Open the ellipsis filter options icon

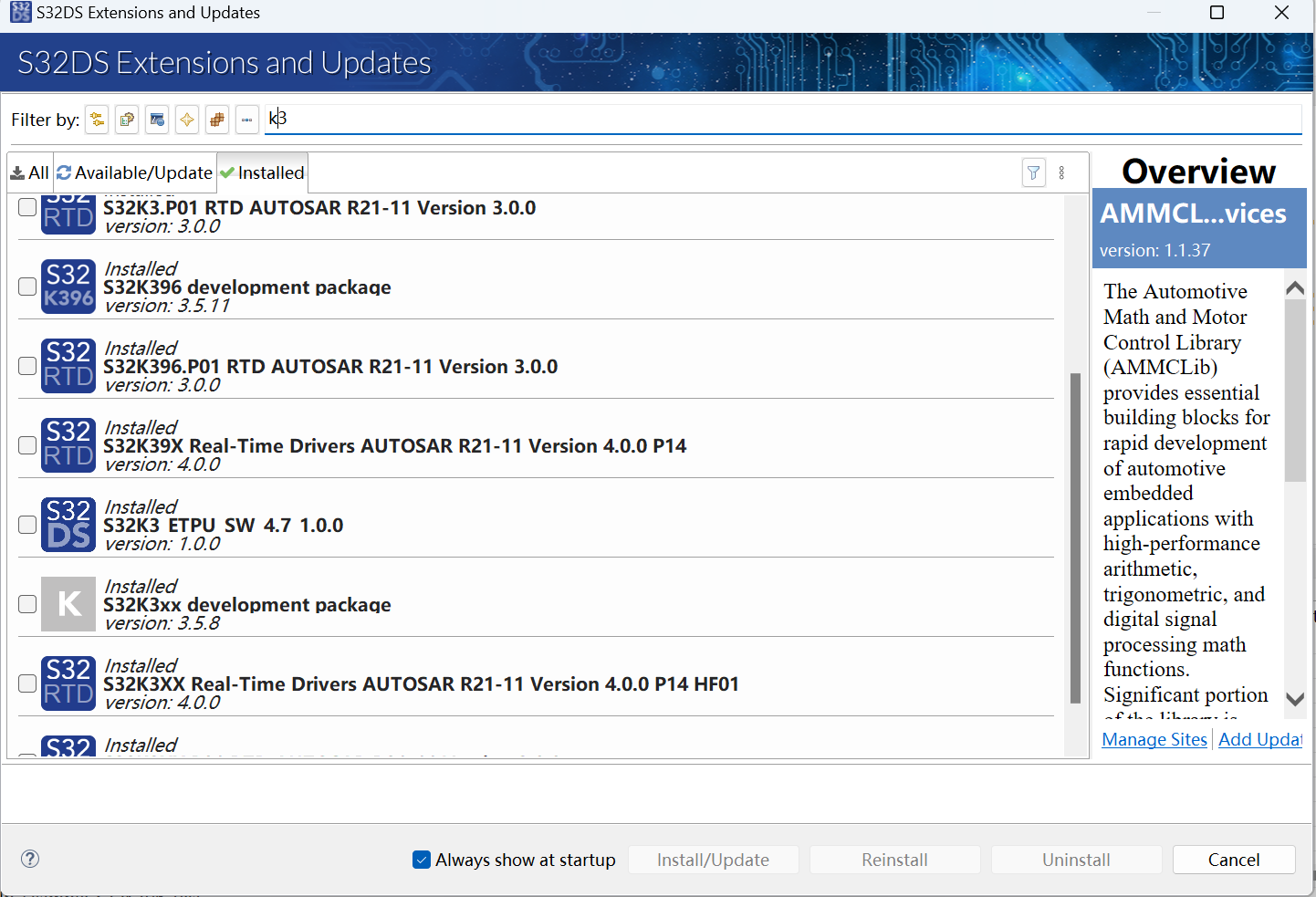point(247,120)
